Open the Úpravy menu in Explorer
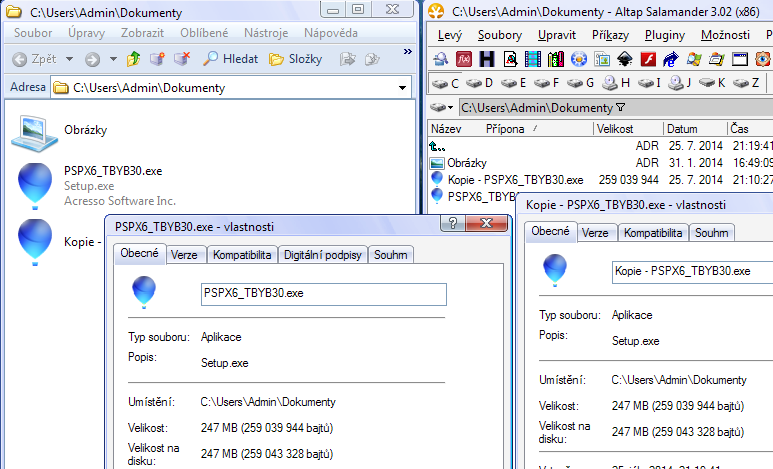Viewport: 773px width, 469px height. (86, 33)
